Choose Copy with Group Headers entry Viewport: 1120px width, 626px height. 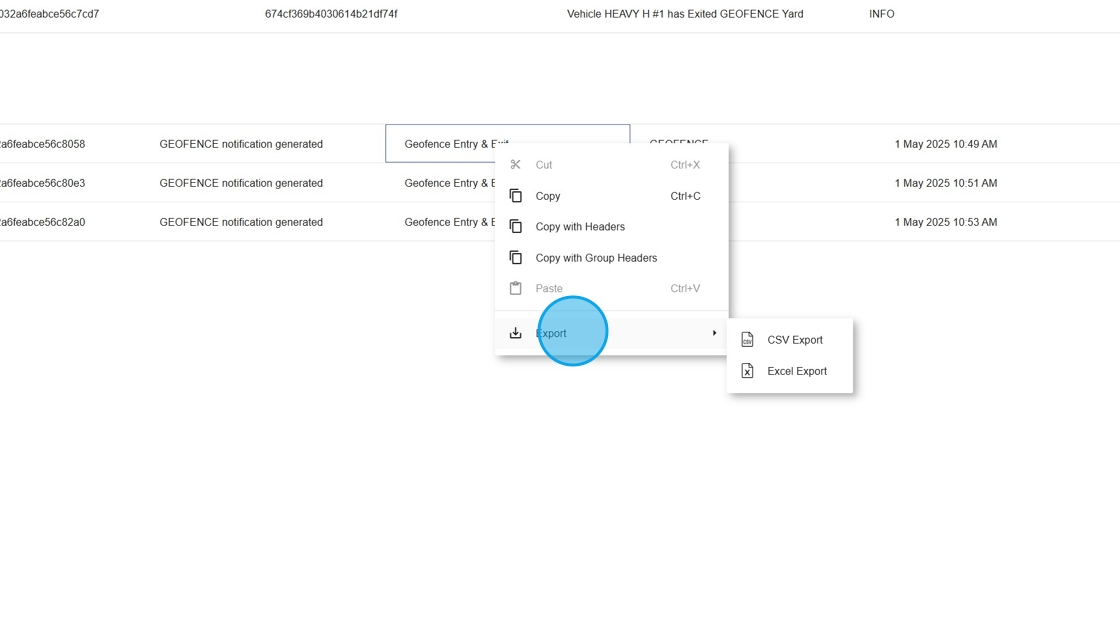pyautogui.click(x=596, y=258)
